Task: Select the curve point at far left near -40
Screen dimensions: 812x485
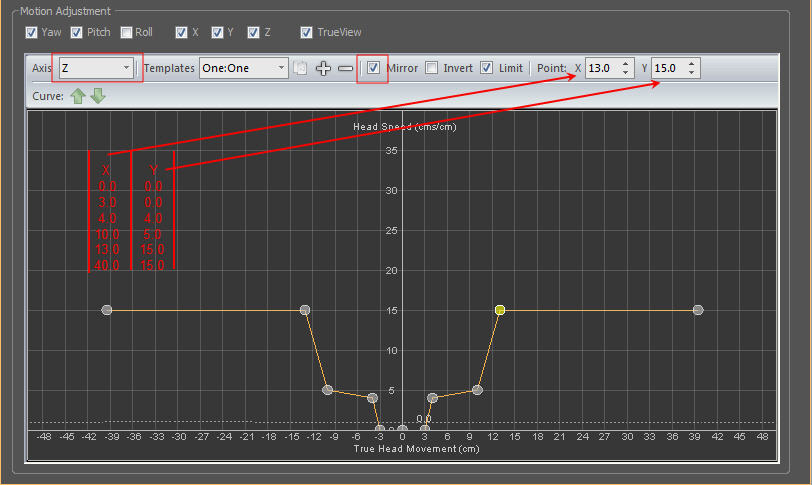Action: 107,310
